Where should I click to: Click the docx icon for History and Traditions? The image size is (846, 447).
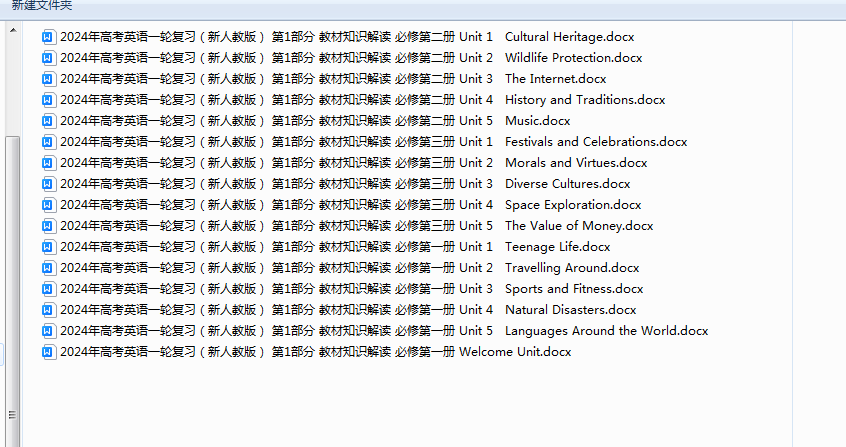(x=48, y=100)
